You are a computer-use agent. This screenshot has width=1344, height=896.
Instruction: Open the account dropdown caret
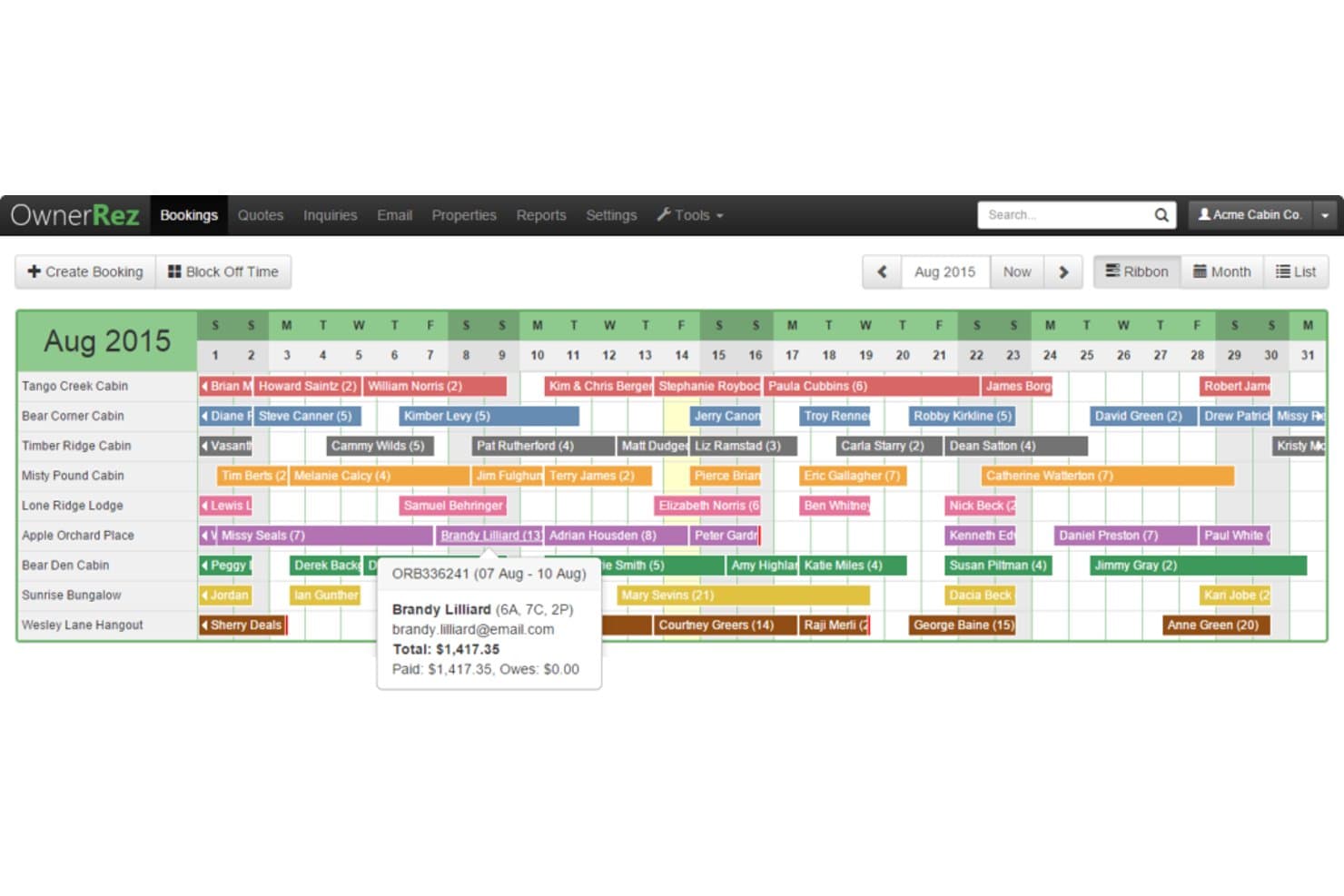click(x=1325, y=215)
